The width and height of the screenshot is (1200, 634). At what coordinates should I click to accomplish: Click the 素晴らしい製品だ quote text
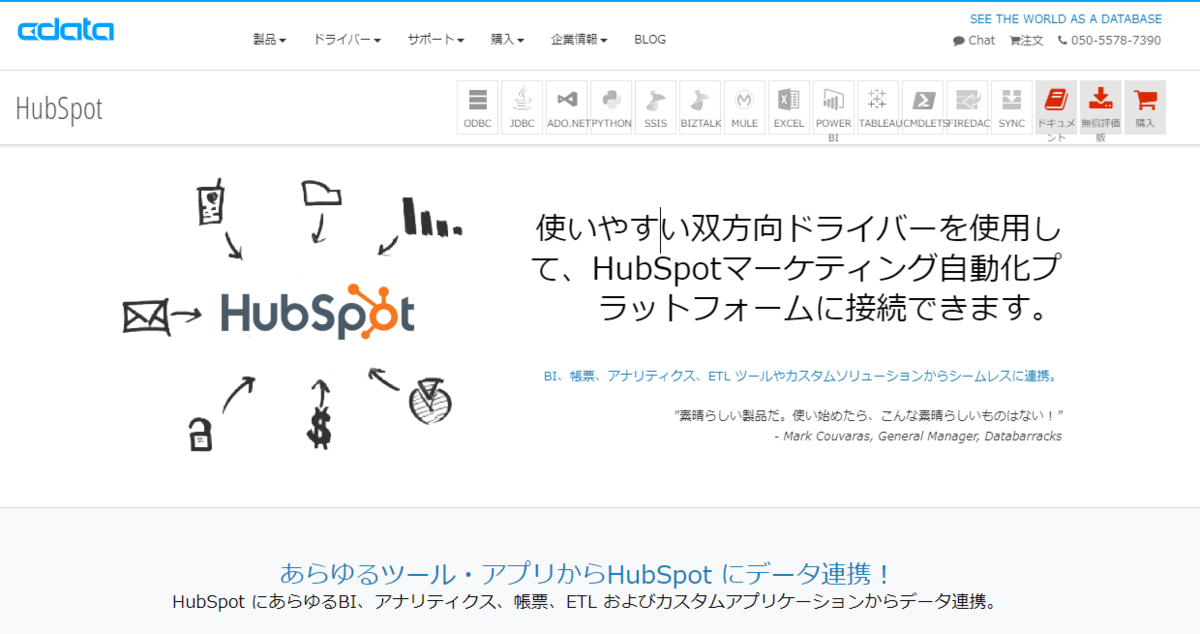[868, 415]
